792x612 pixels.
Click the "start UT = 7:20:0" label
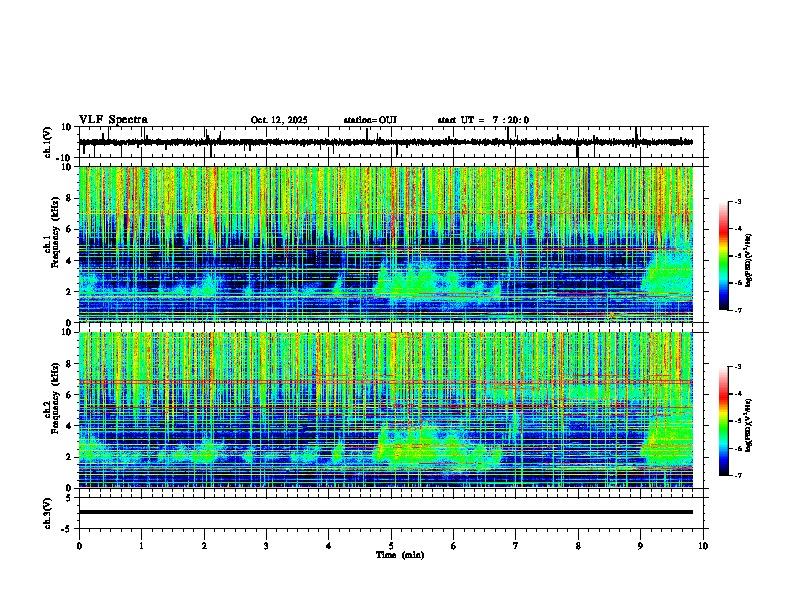tap(483, 120)
